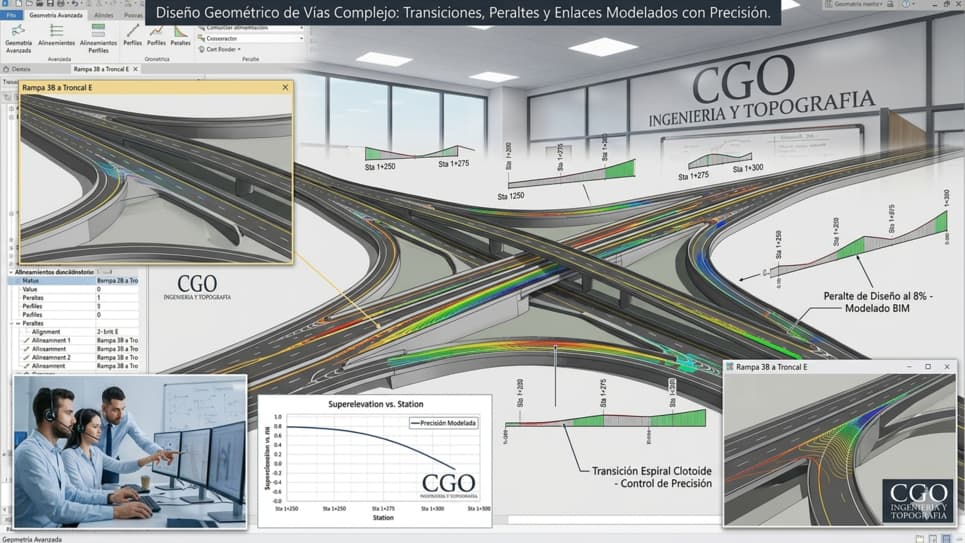This screenshot has height=543, width=965.
Task: Collapse the Alineamientos section in properties panel
Action: tap(10, 272)
